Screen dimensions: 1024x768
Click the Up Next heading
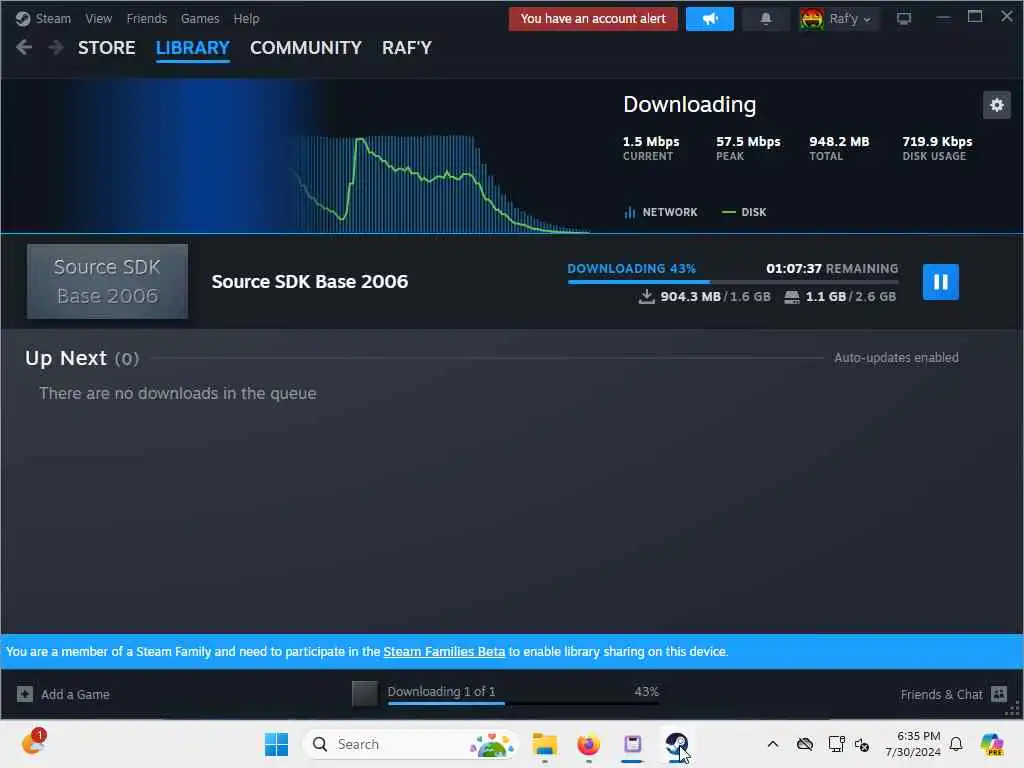tap(66, 358)
